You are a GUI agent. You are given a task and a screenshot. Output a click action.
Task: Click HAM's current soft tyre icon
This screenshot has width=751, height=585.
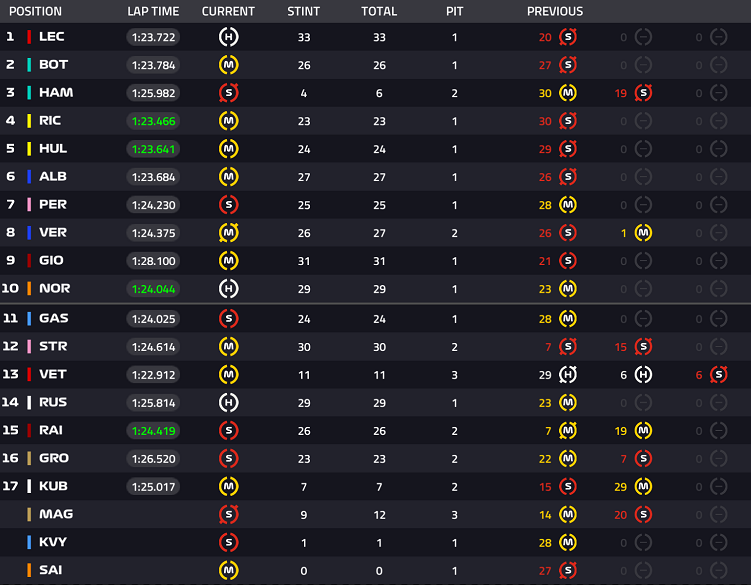click(228, 93)
